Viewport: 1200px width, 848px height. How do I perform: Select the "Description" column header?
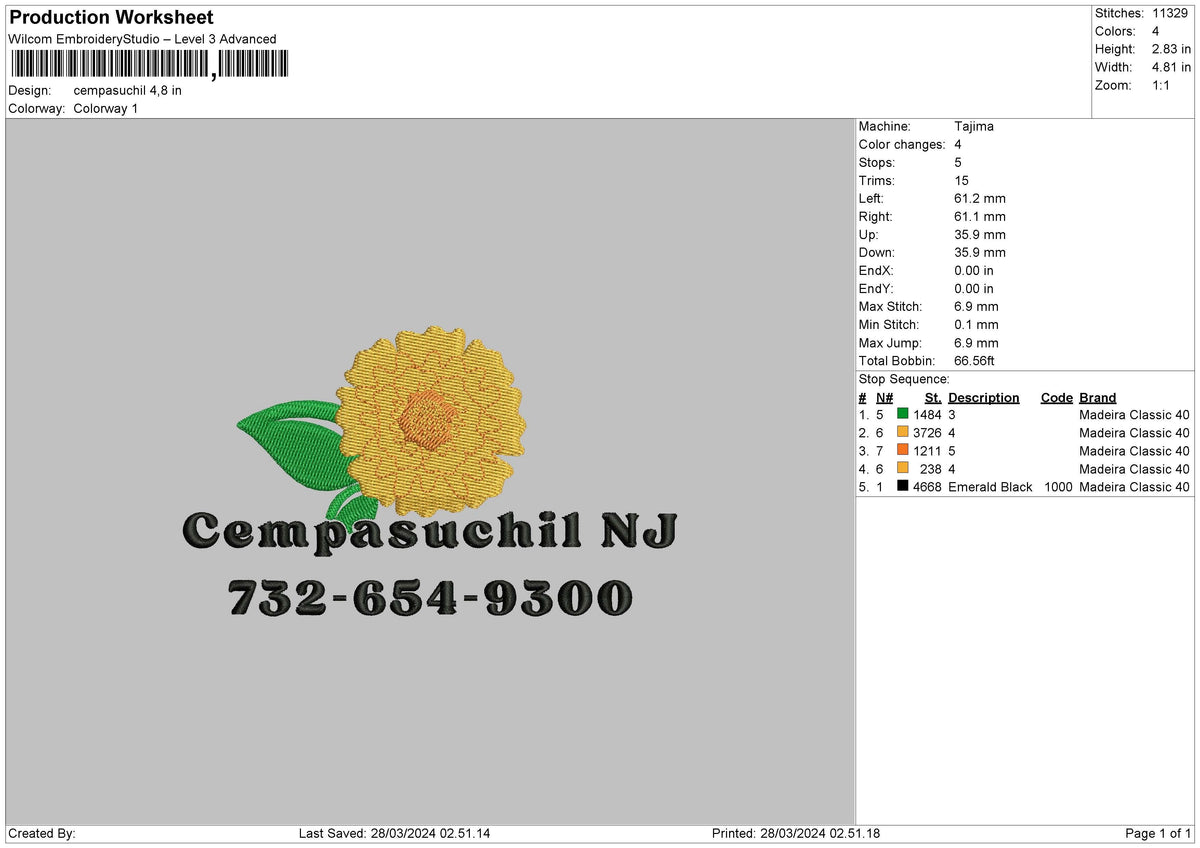[984, 398]
